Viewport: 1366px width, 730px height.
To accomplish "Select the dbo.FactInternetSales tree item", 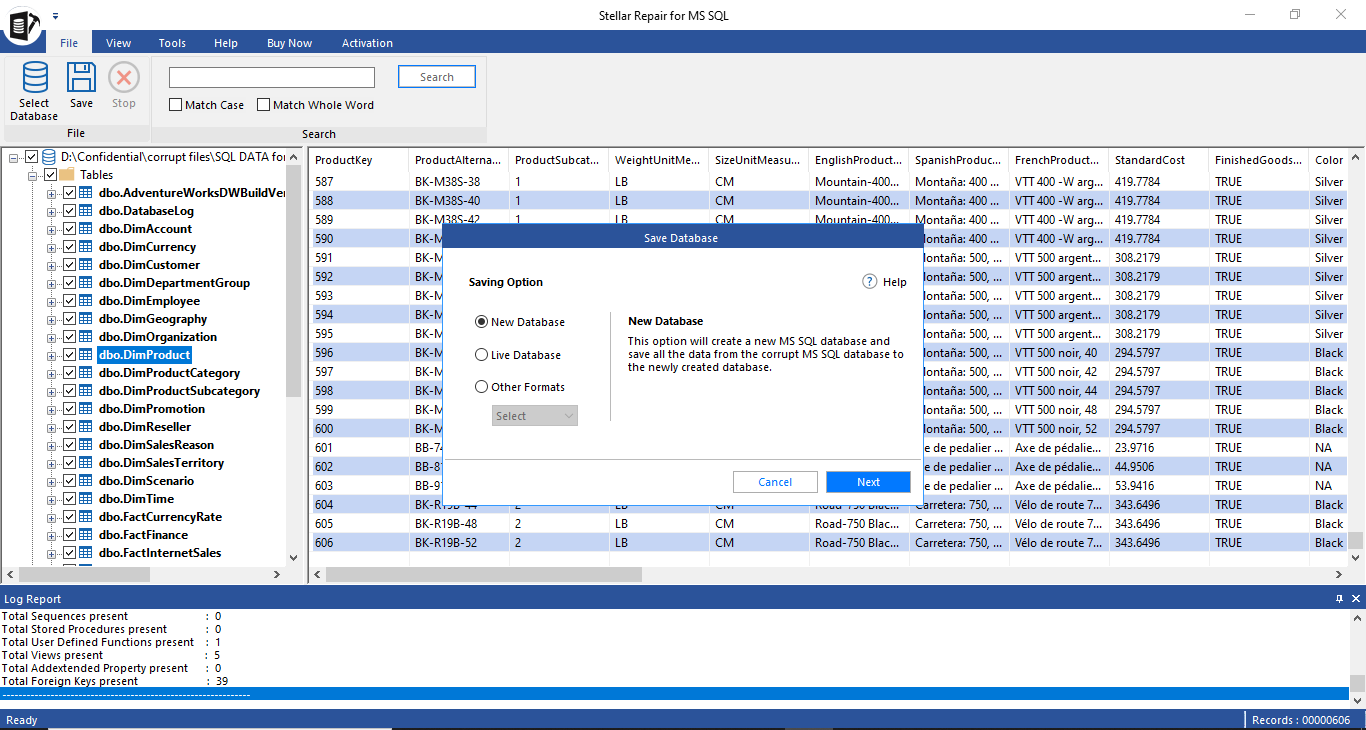I will pos(160,553).
